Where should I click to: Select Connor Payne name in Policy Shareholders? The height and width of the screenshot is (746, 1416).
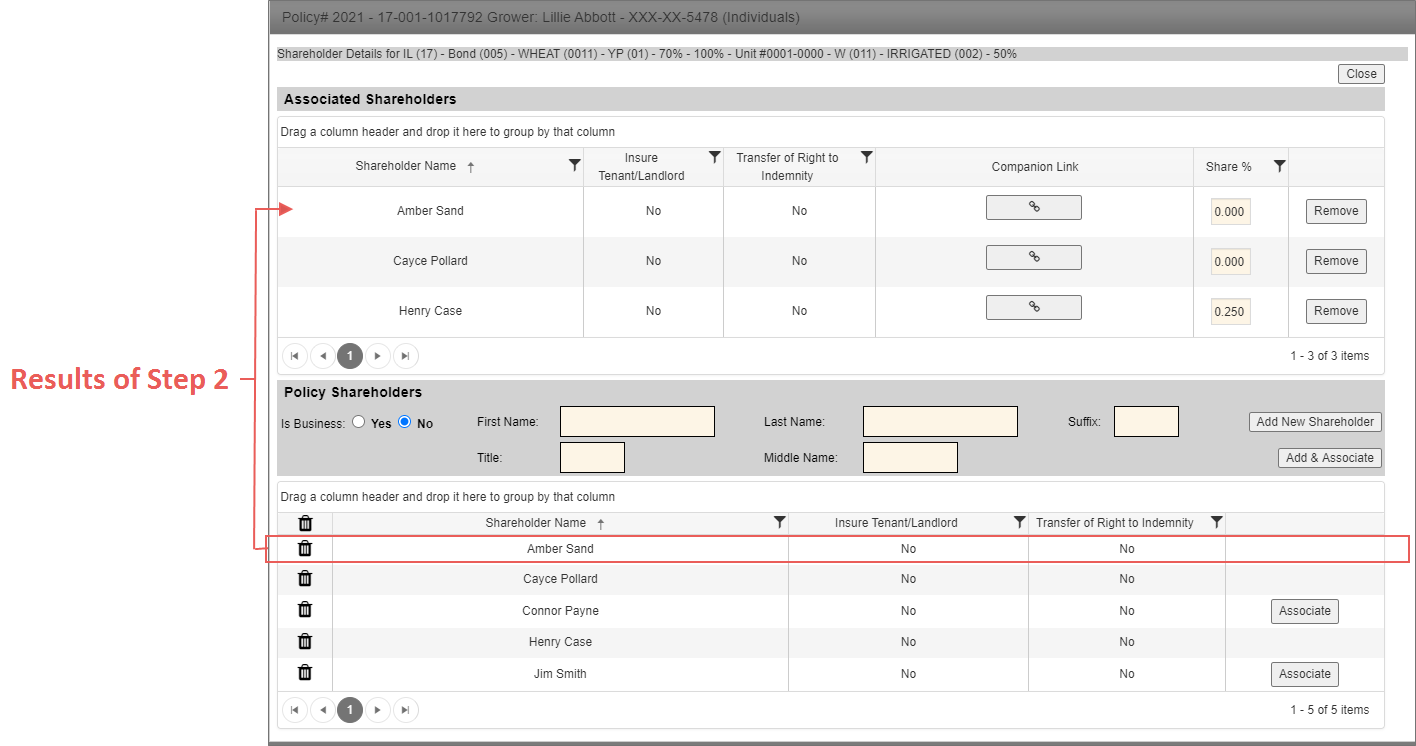click(x=560, y=611)
